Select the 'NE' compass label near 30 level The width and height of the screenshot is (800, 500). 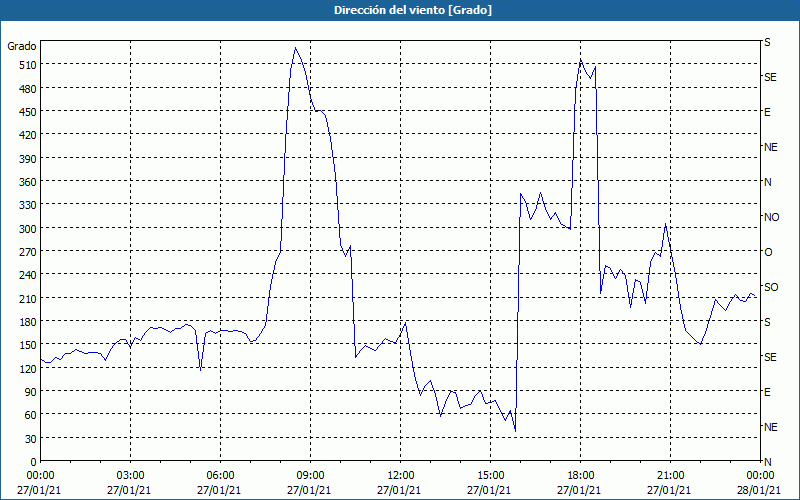tap(770, 427)
